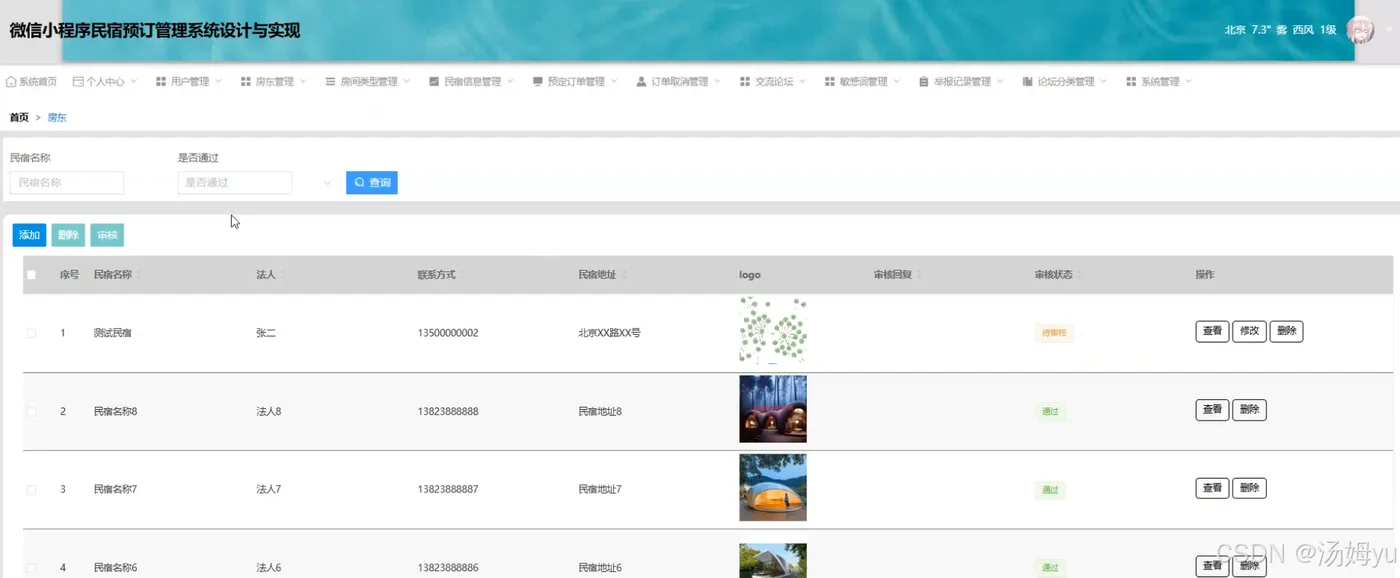Click the 房东 breadcrumb item
The image size is (1400, 578).
click(57, 118)
